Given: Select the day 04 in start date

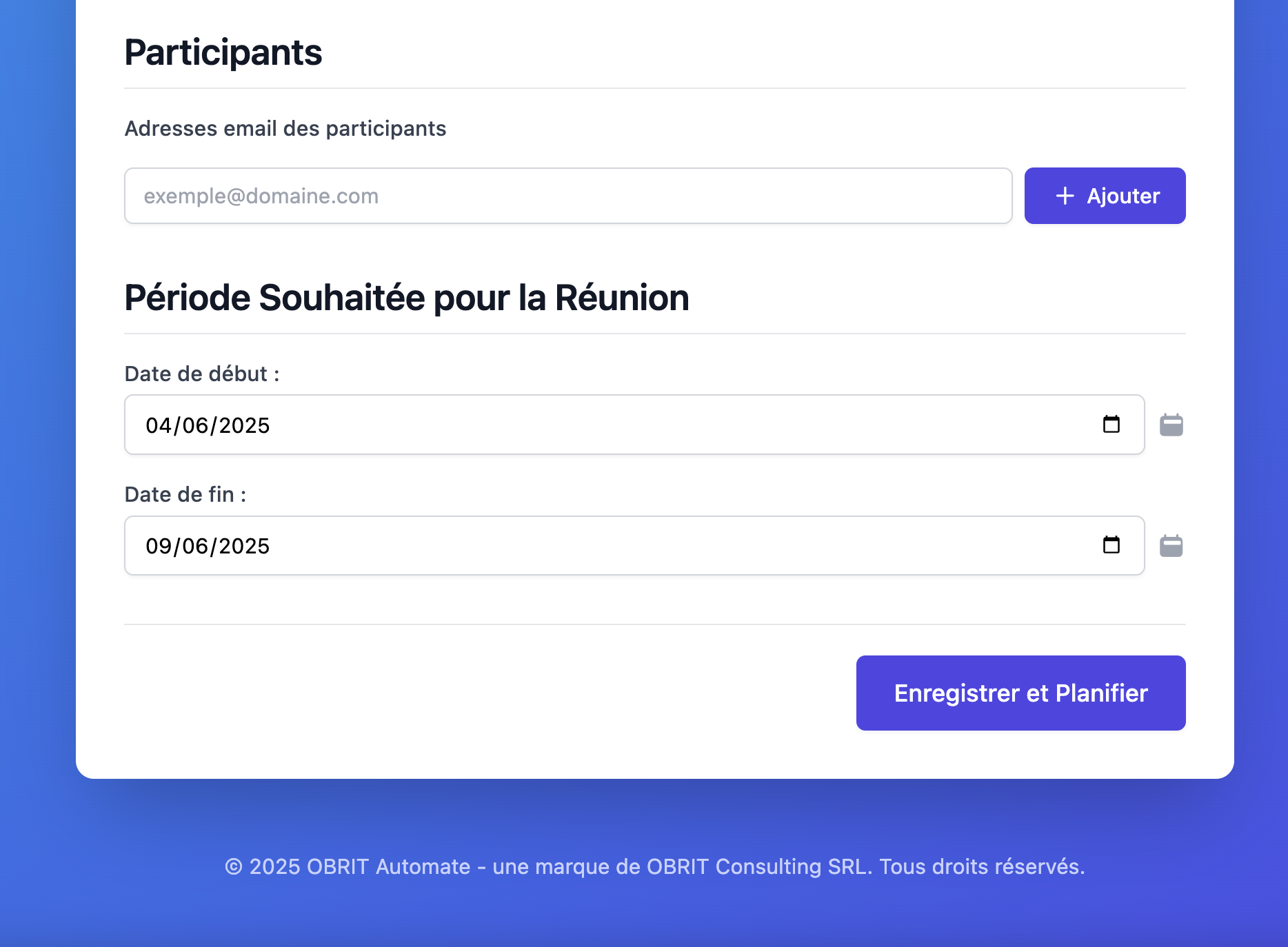Looking at the screenshot, I should (158, 425).
